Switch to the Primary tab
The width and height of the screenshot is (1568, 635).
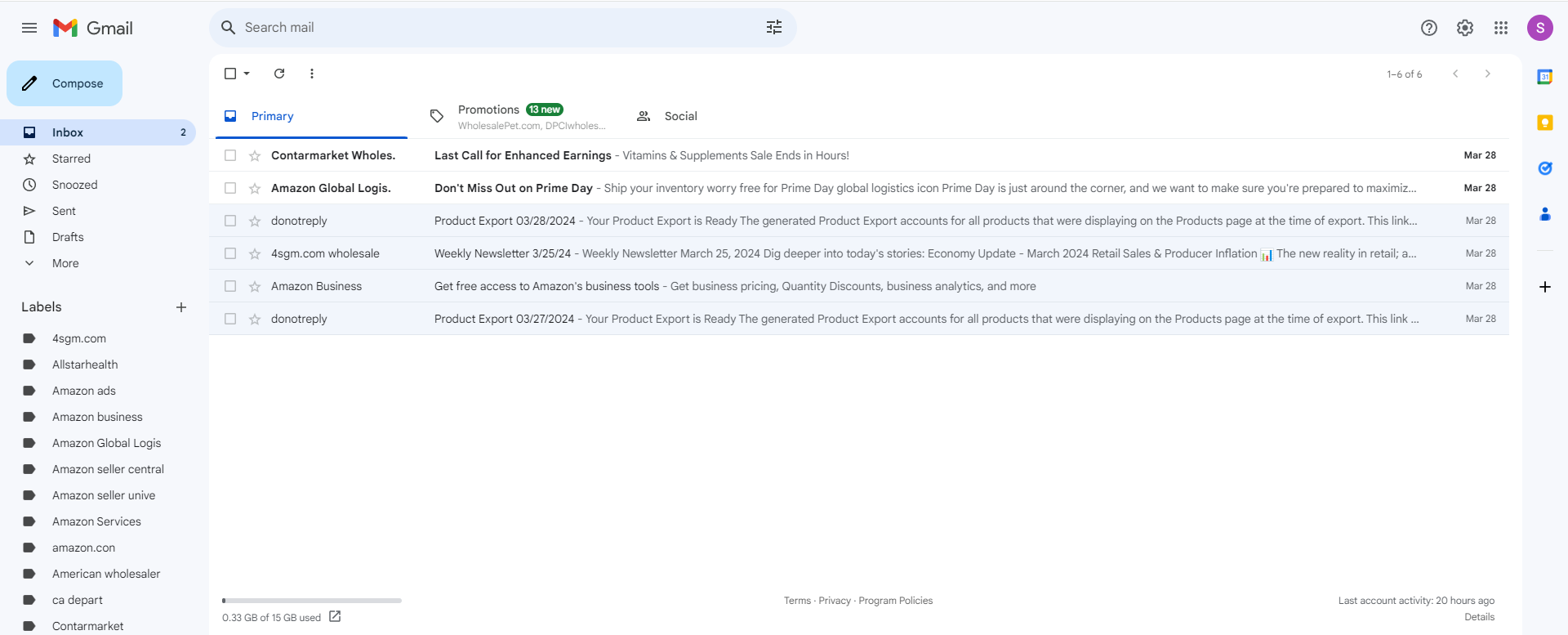(311, 116)
